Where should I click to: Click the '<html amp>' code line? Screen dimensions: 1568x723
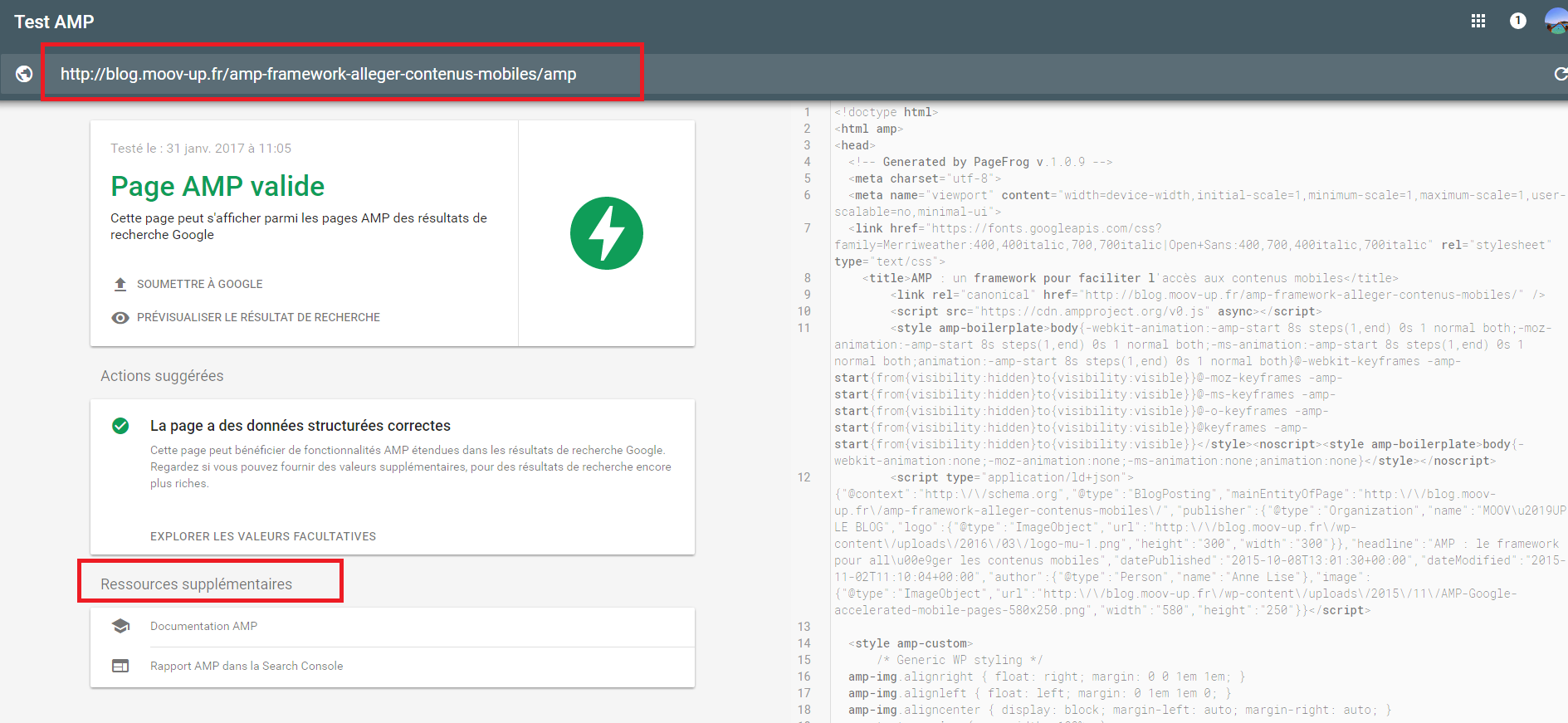[869, 129]
